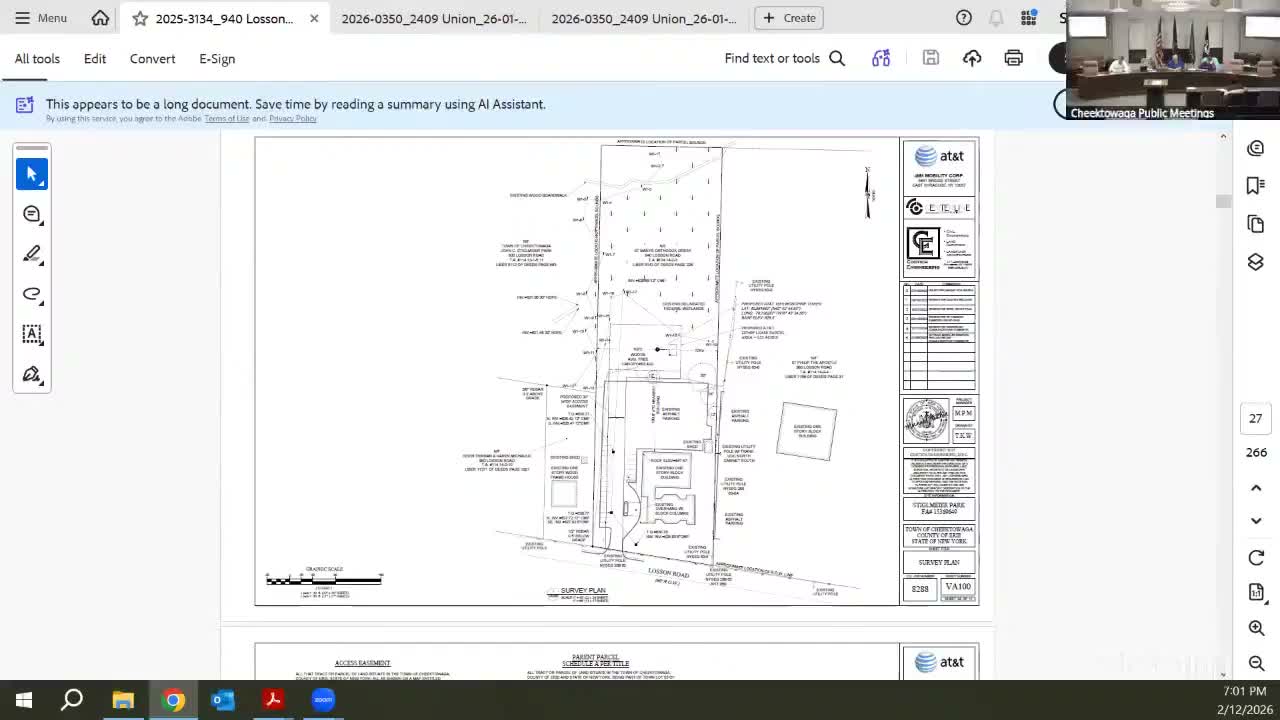Viewport: 1280px width, 720px height.
Task: Open the page display settings icon
Action: (x=1256, y=592)
